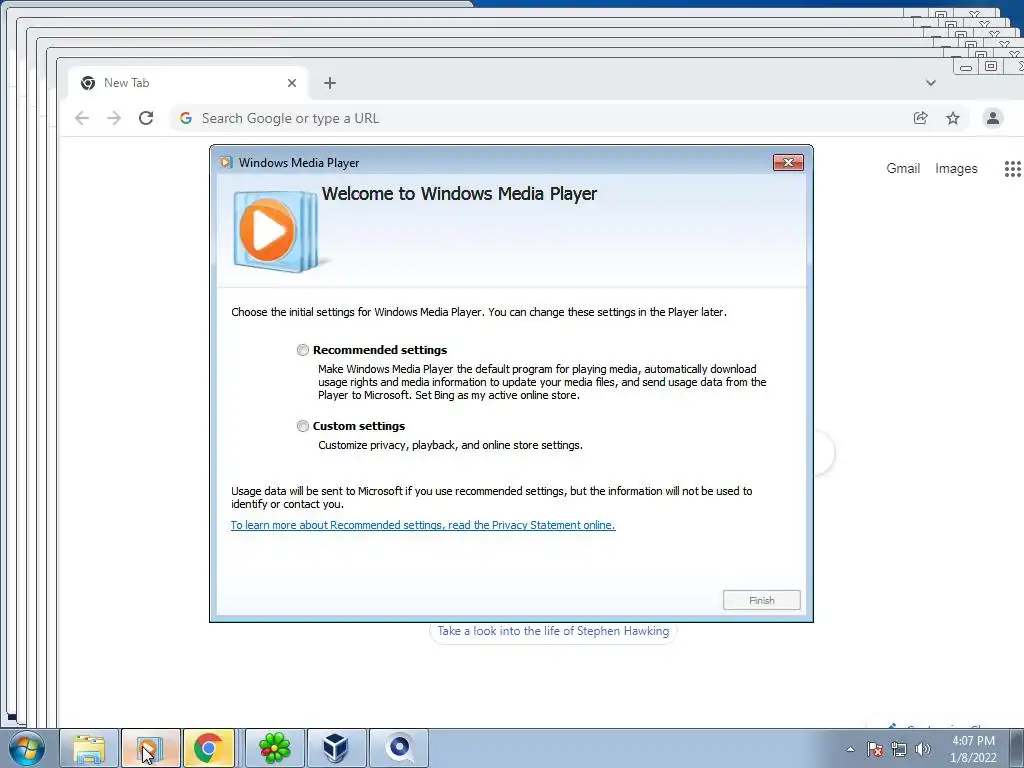Choose the Custom settings radio option
The width and height of the screenshot is (1024, 768).
coord(302,426)
